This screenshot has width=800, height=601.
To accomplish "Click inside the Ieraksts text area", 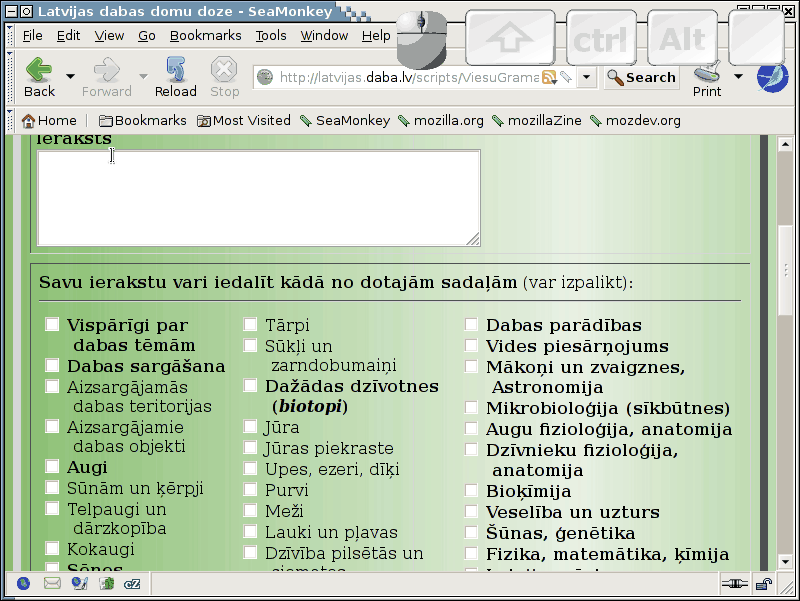I will point(259,198).
